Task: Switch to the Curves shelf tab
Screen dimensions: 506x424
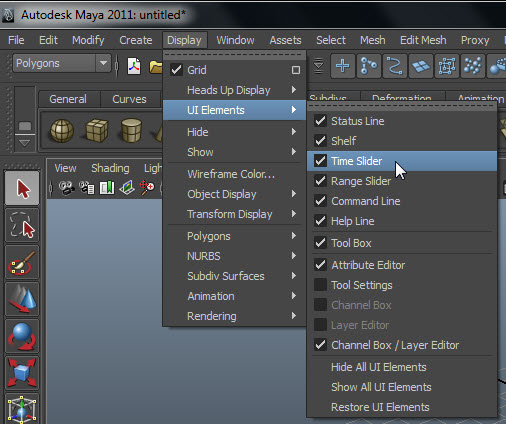Action: pos(129,99)
